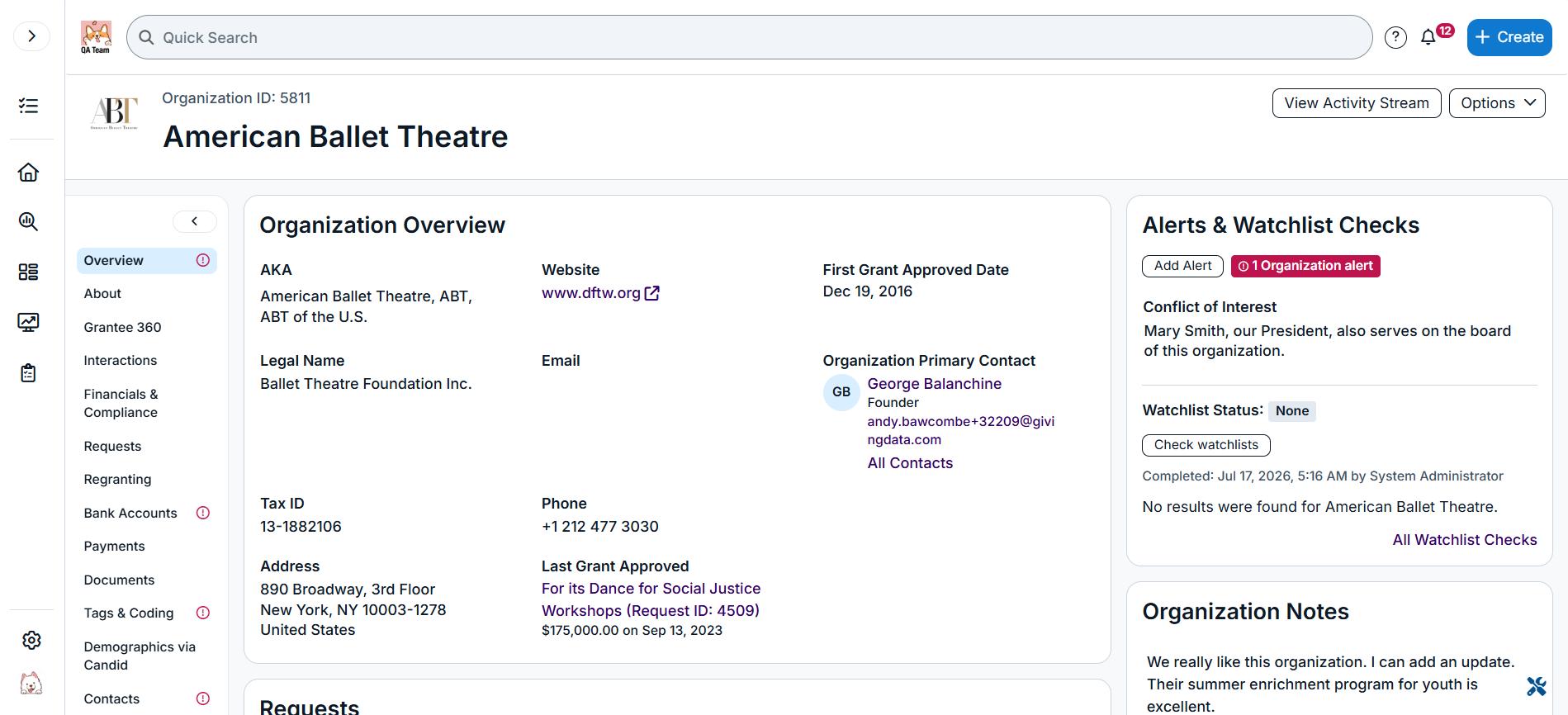Open the help question mark icon
This screenshot has width=1568, height=715.
point(1395,37)
